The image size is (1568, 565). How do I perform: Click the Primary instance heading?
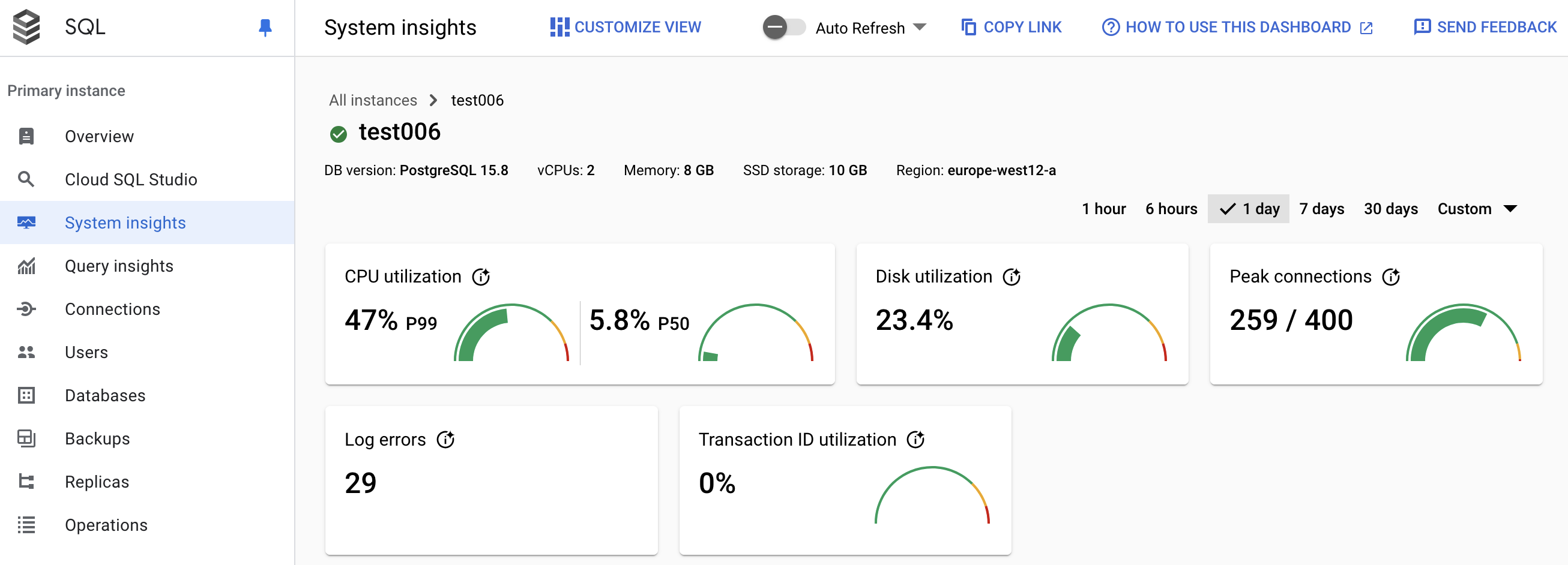tap(67, 91)
